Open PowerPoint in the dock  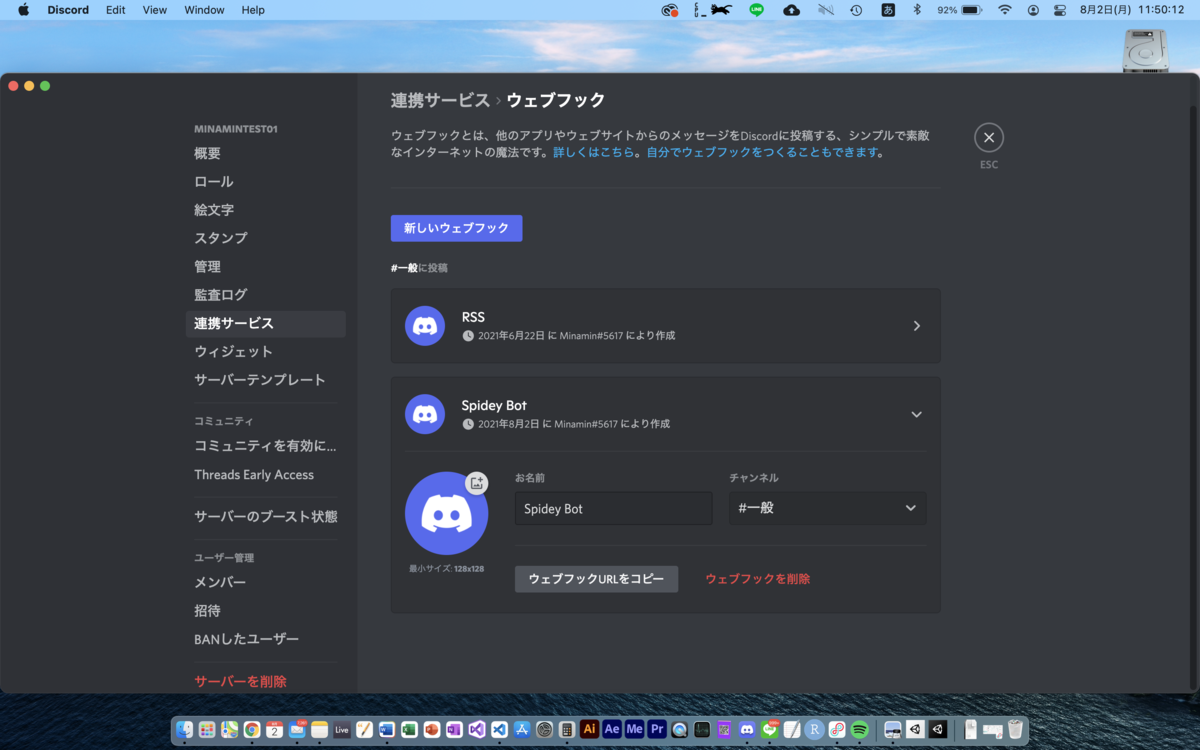click(432, 730)
